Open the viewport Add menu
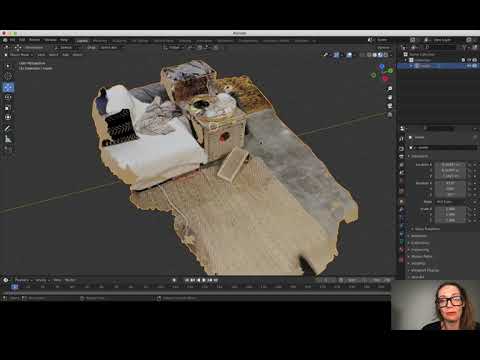This screenshot has height=360, width=480. (x=65, y=55)
